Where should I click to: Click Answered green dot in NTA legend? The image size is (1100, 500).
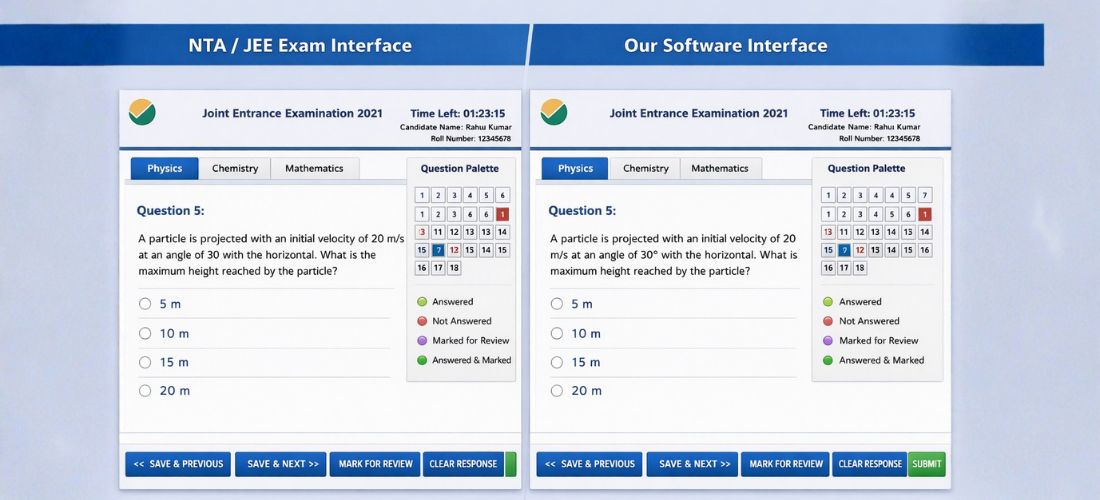(x=422, y=302)
